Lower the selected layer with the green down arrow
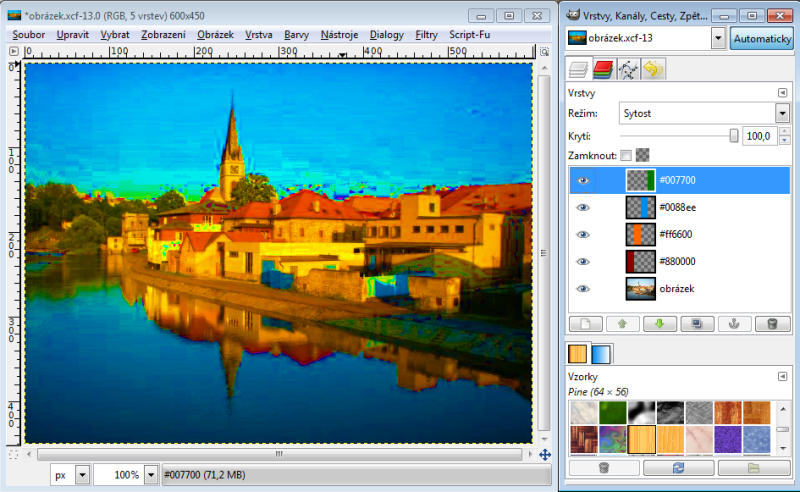Screen dimensions: 800x492 pos(660,324)
